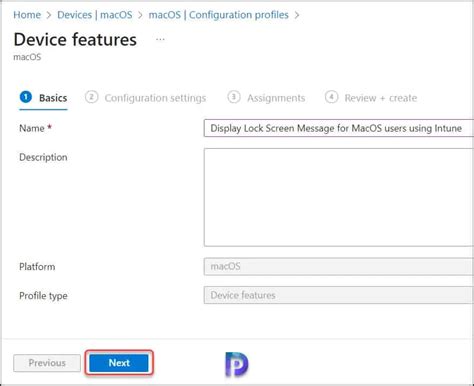Viewport: 474px width, 386px height.
Task: Switch to the Basics tab
Action: coord(53,98)
